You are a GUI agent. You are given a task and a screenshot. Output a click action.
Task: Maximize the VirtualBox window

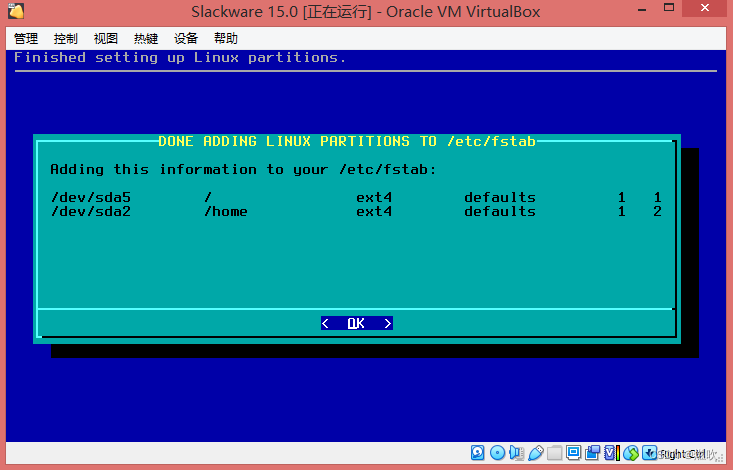coord(669,8)
